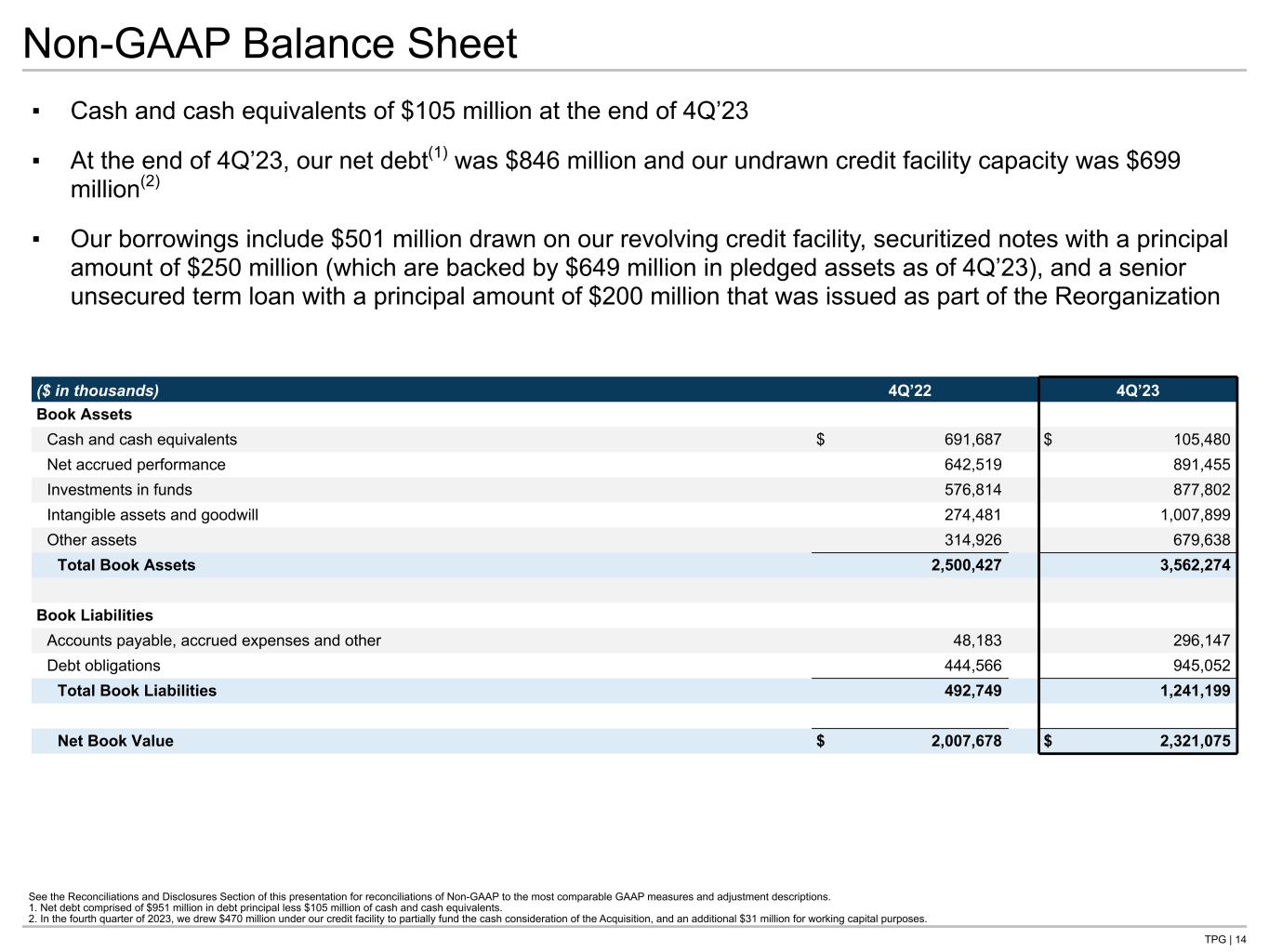Click the footnote (2) superscript after million
1269x952 pixels.
(x=151, y=182)
